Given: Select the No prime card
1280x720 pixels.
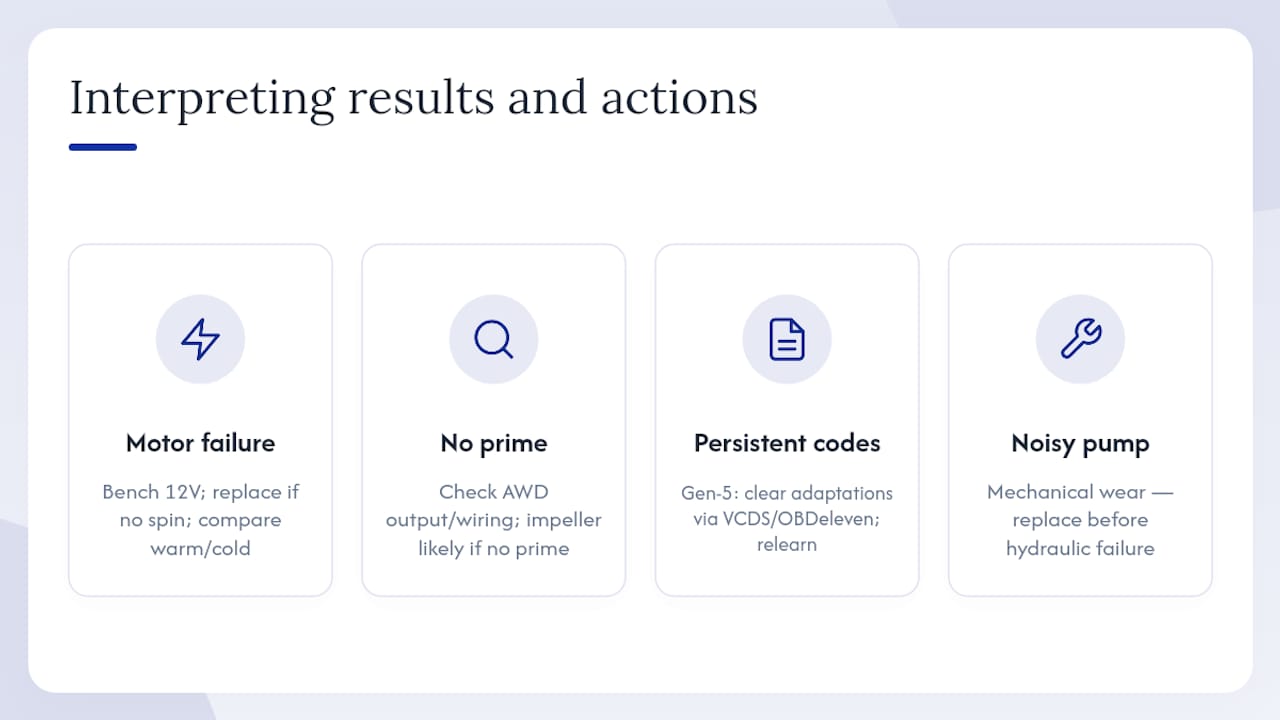Looking at the screenshot, I should pyautogui.click(x=494, y=420).
